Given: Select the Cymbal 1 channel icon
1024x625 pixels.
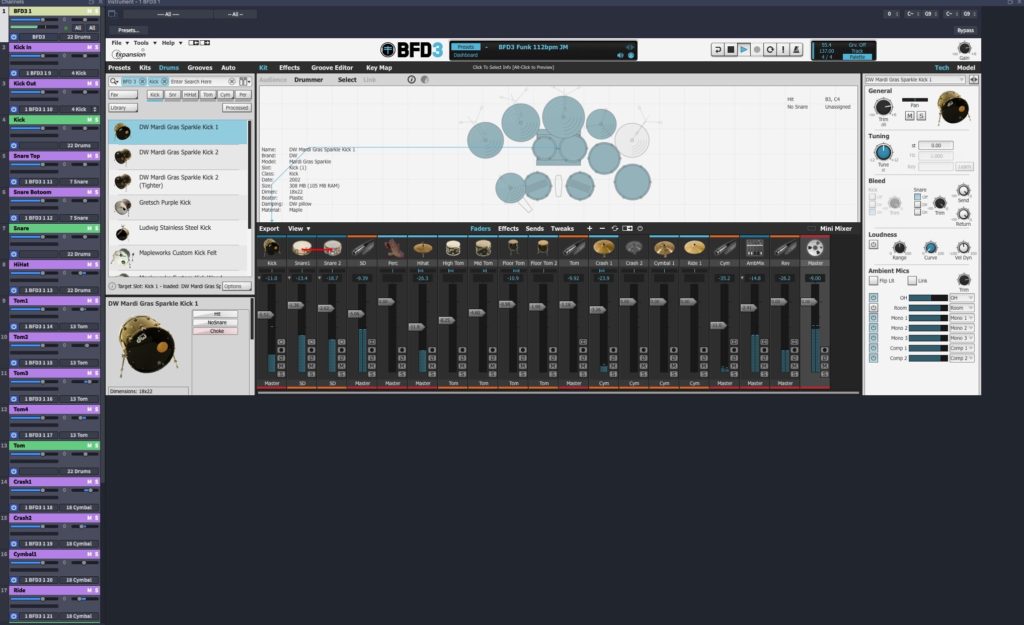Looking at the screenshot, I should [x=664, y=248].
